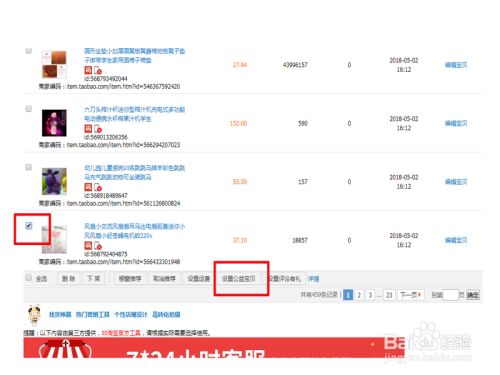Click the red square icon in the 37.10 item row
500x375 pixels.
click(x=88, y=246)
